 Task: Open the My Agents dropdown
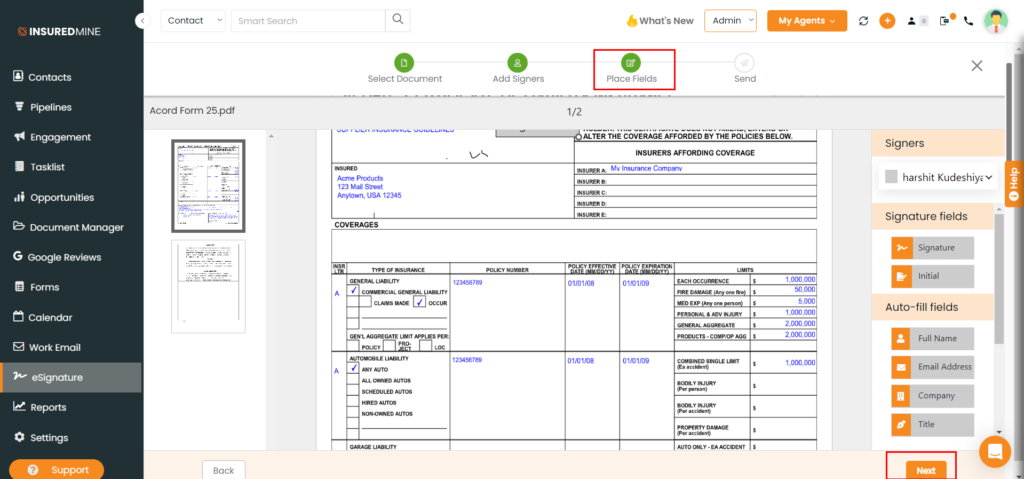pyautogui.click(x=807, y=21)
